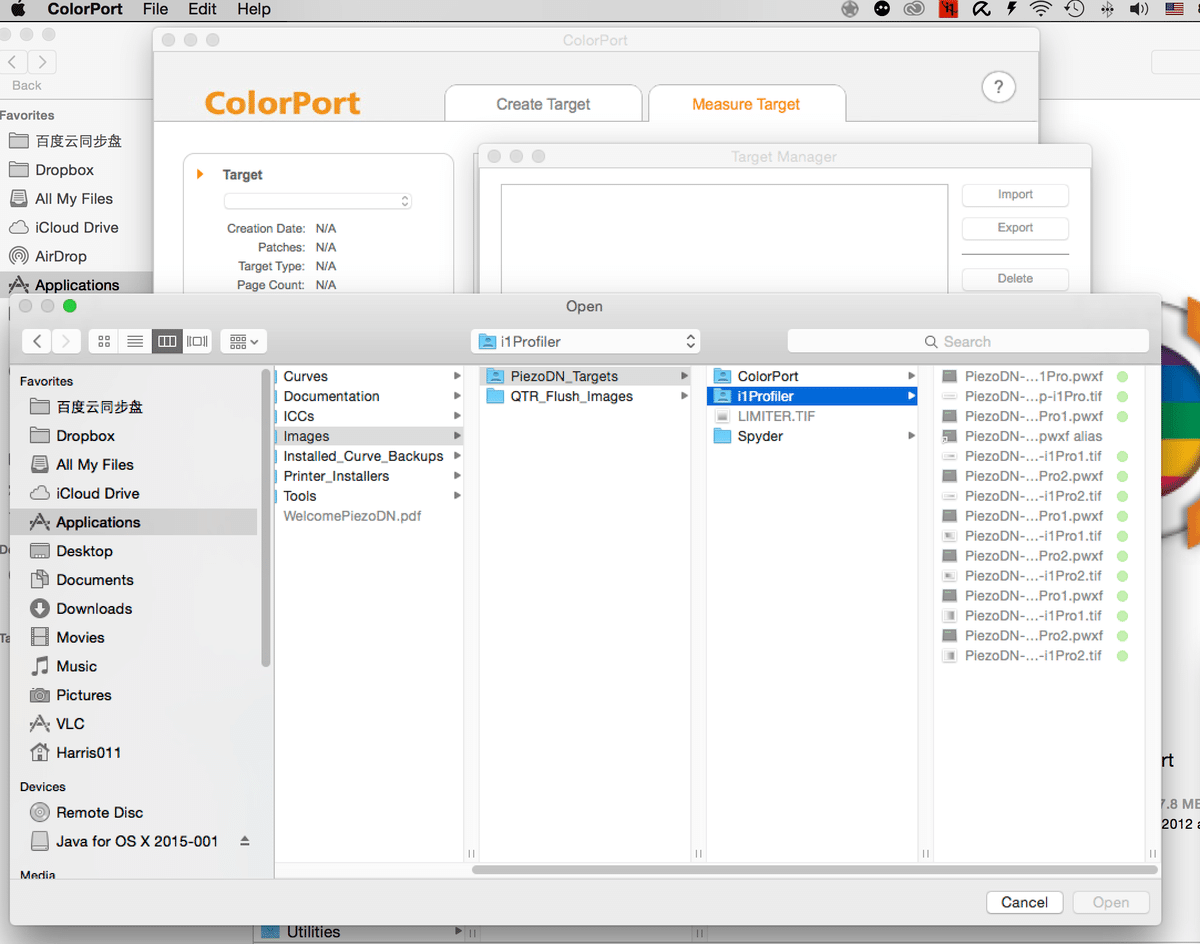Viewport: 1200px width, 944px height.
Task: Switch to list view in Open dialog
Action: click(135, 342)
